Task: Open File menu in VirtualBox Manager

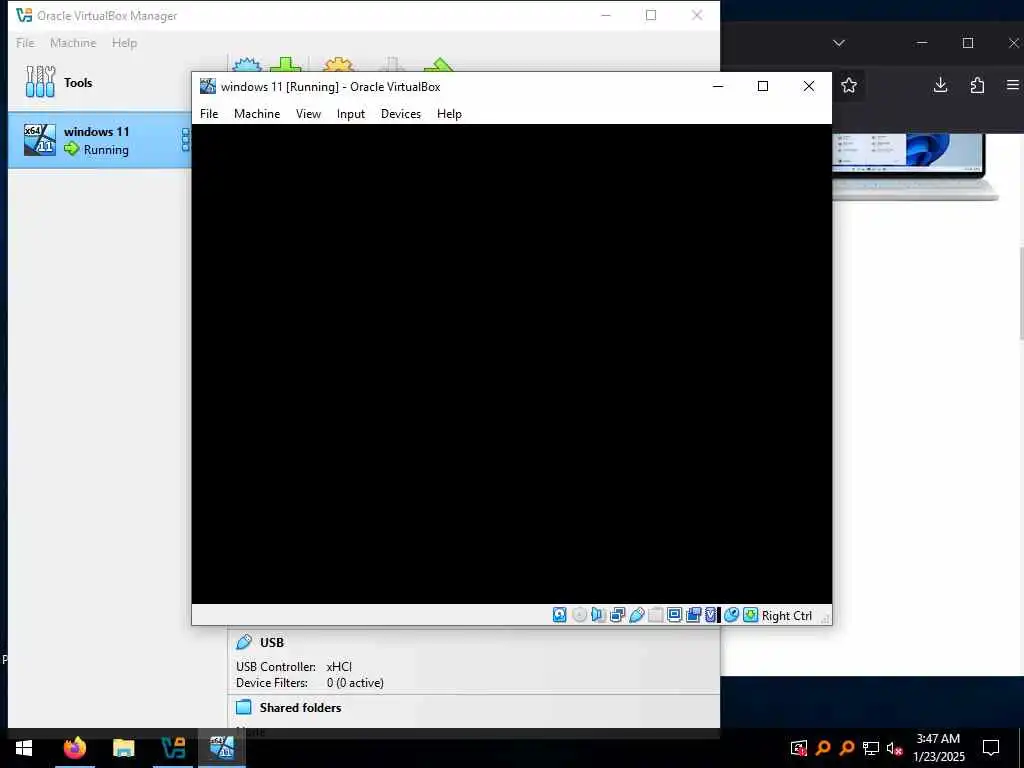Action: [x=25, y=43]
